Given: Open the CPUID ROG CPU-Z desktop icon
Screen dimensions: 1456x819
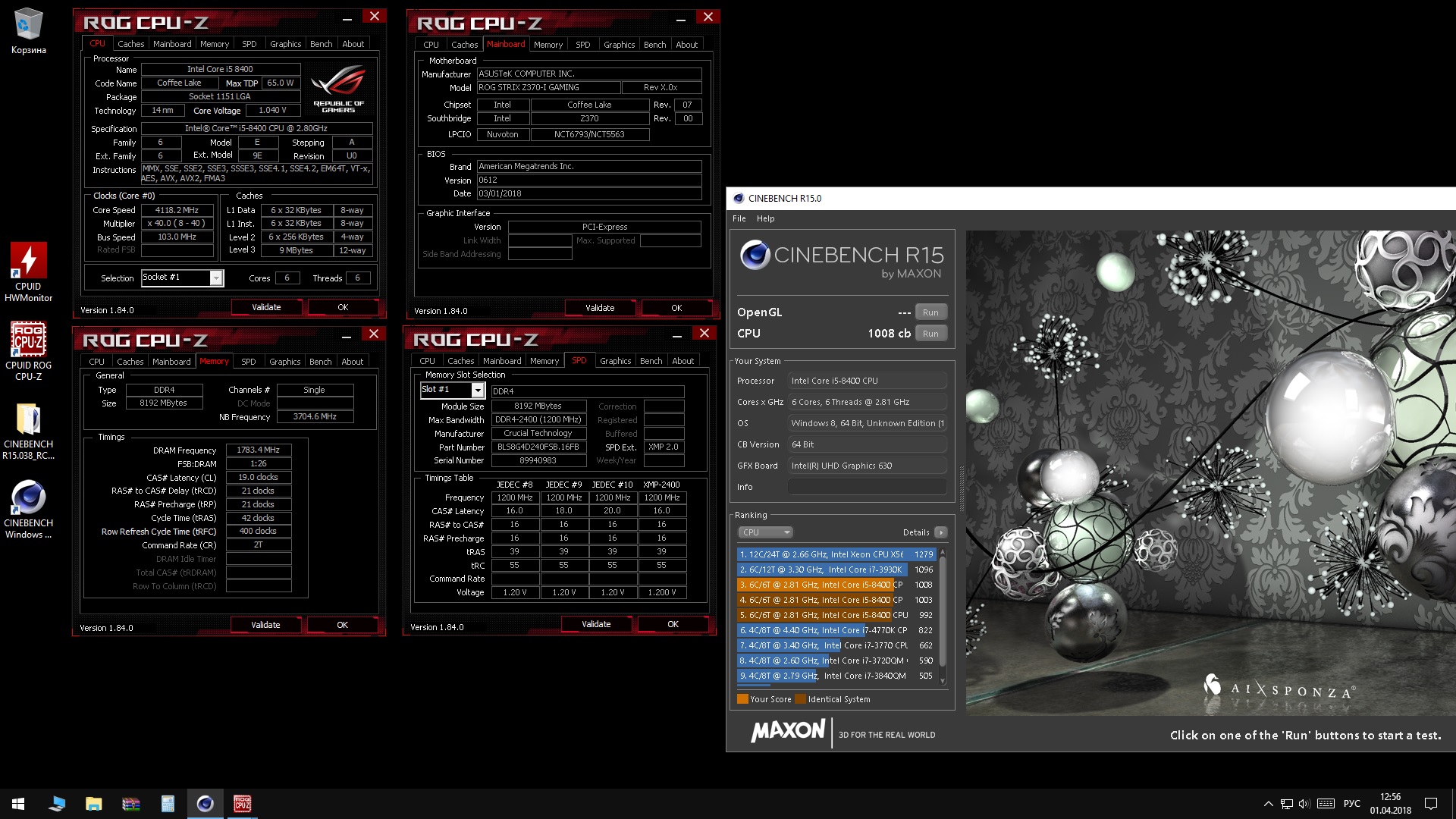Looking at the screenshot, I should coord(28,350).
